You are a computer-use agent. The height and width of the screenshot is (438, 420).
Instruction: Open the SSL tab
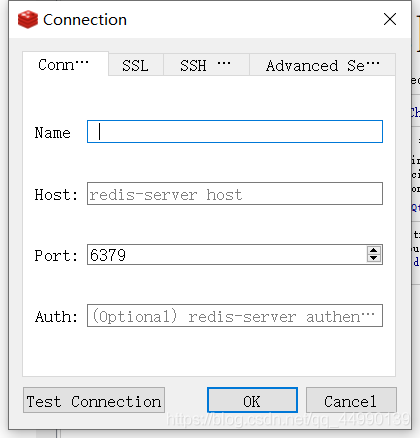click(136, 65)
